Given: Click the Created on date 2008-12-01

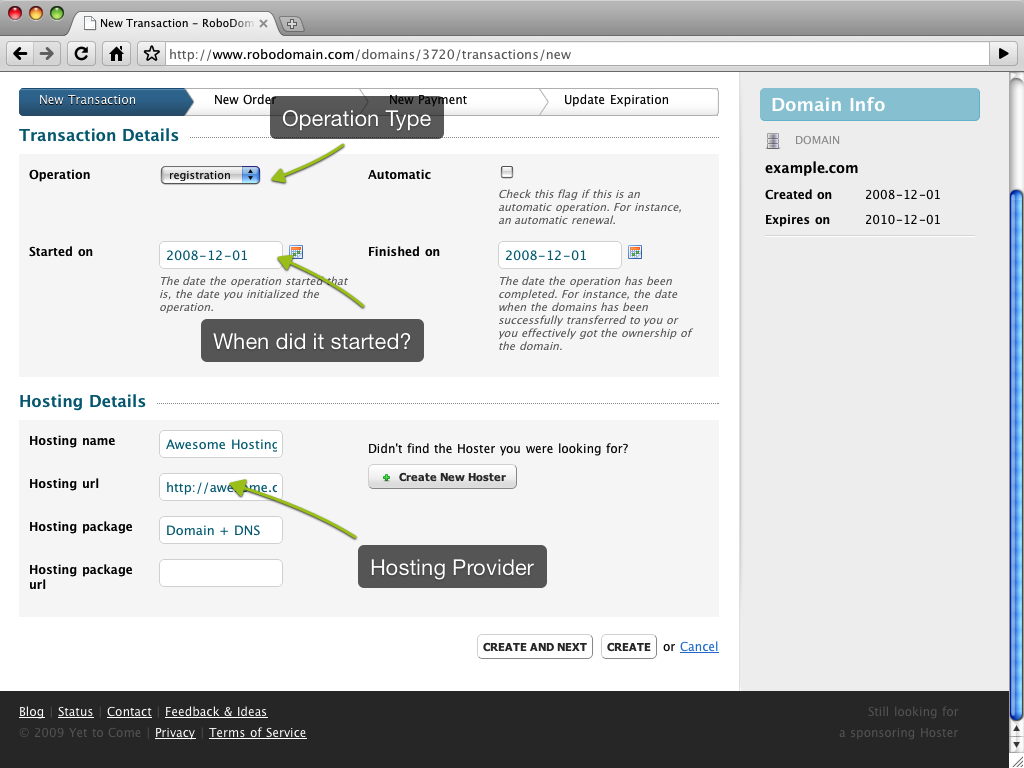Looking at the screenshot, I should pyautogui.click(x=903, y=195).
